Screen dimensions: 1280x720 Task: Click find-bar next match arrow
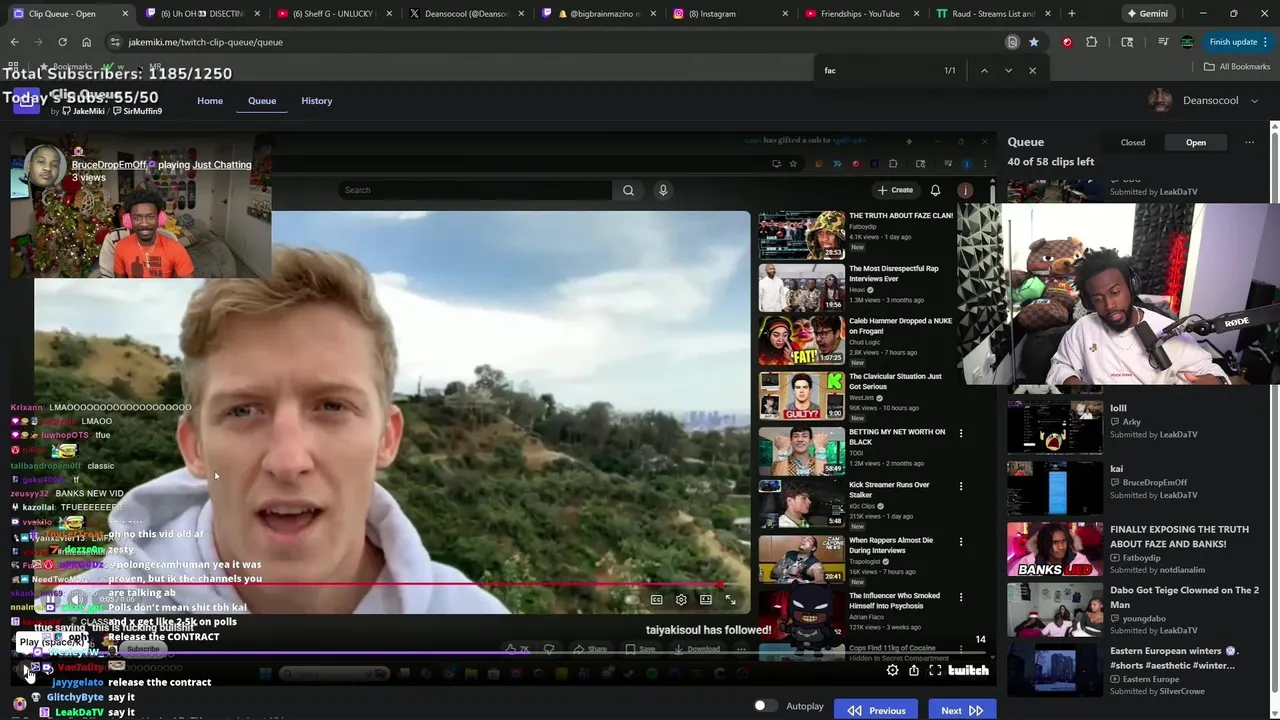(x=1008, y=70)
